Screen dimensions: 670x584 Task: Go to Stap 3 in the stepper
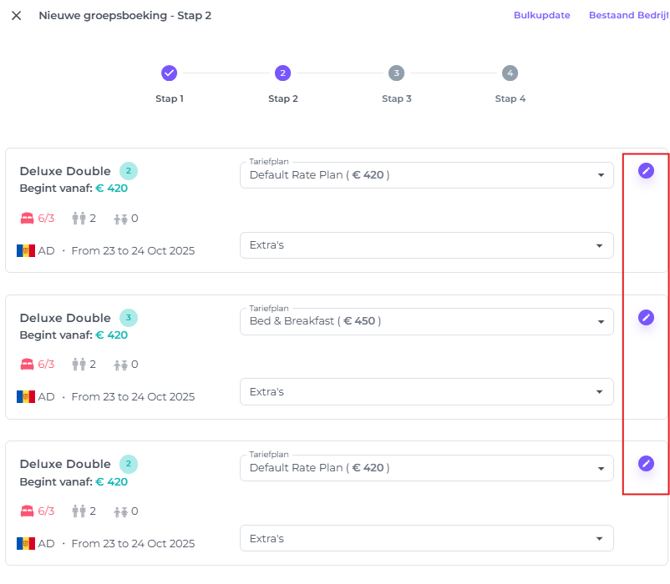pos(396,73)
